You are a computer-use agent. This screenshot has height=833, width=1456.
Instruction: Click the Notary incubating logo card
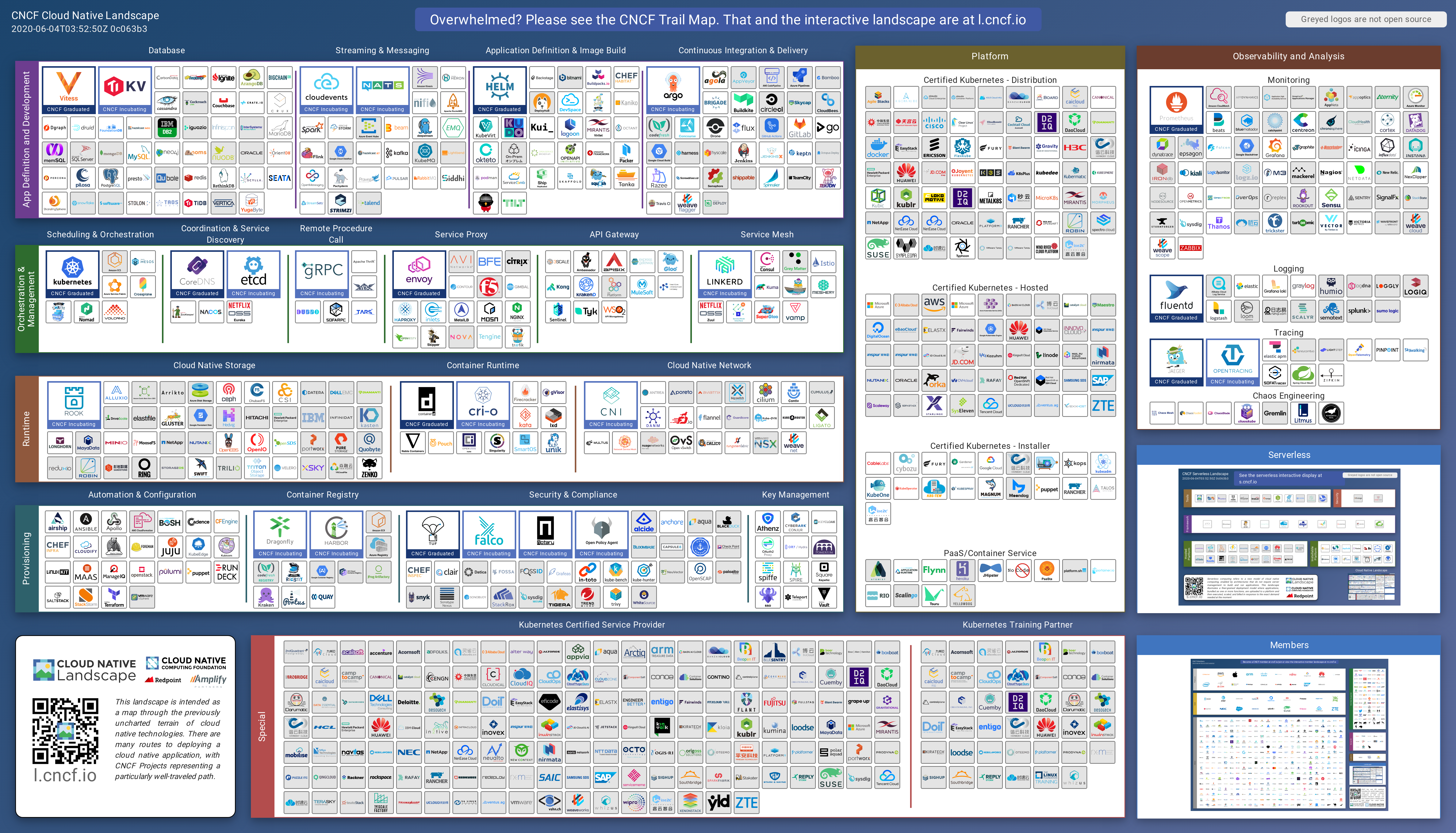[x=545, y=534]
